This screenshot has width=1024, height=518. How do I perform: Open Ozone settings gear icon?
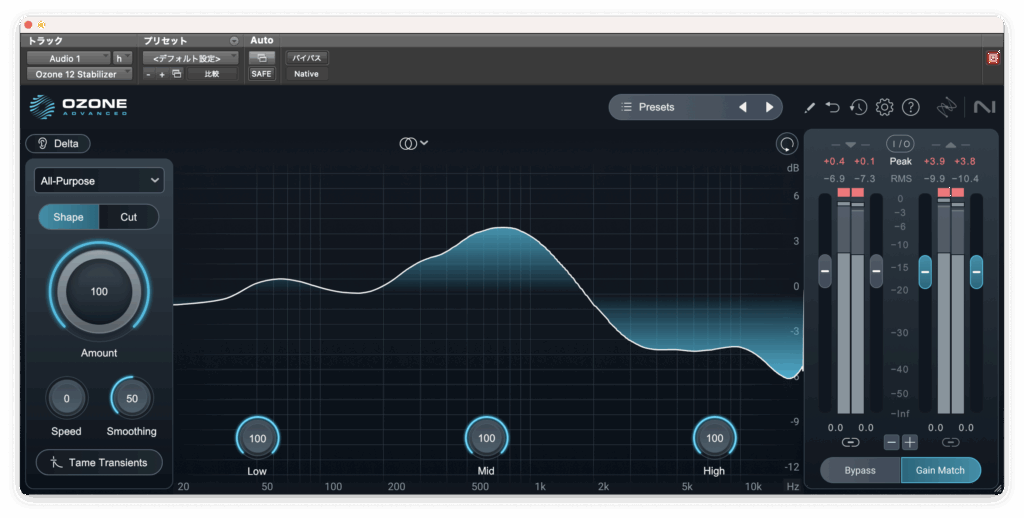884,107
